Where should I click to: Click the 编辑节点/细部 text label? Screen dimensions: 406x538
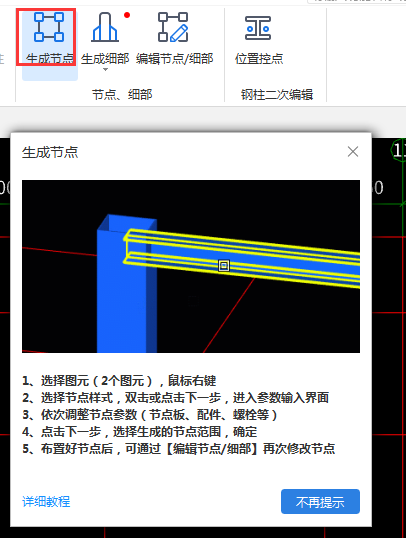tap(175, 59)
